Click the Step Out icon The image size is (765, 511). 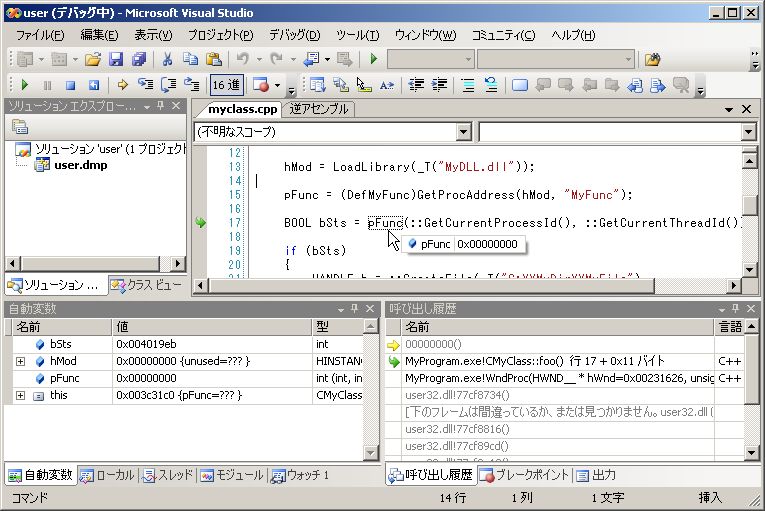pyautogui.click(x=192, y=85)
